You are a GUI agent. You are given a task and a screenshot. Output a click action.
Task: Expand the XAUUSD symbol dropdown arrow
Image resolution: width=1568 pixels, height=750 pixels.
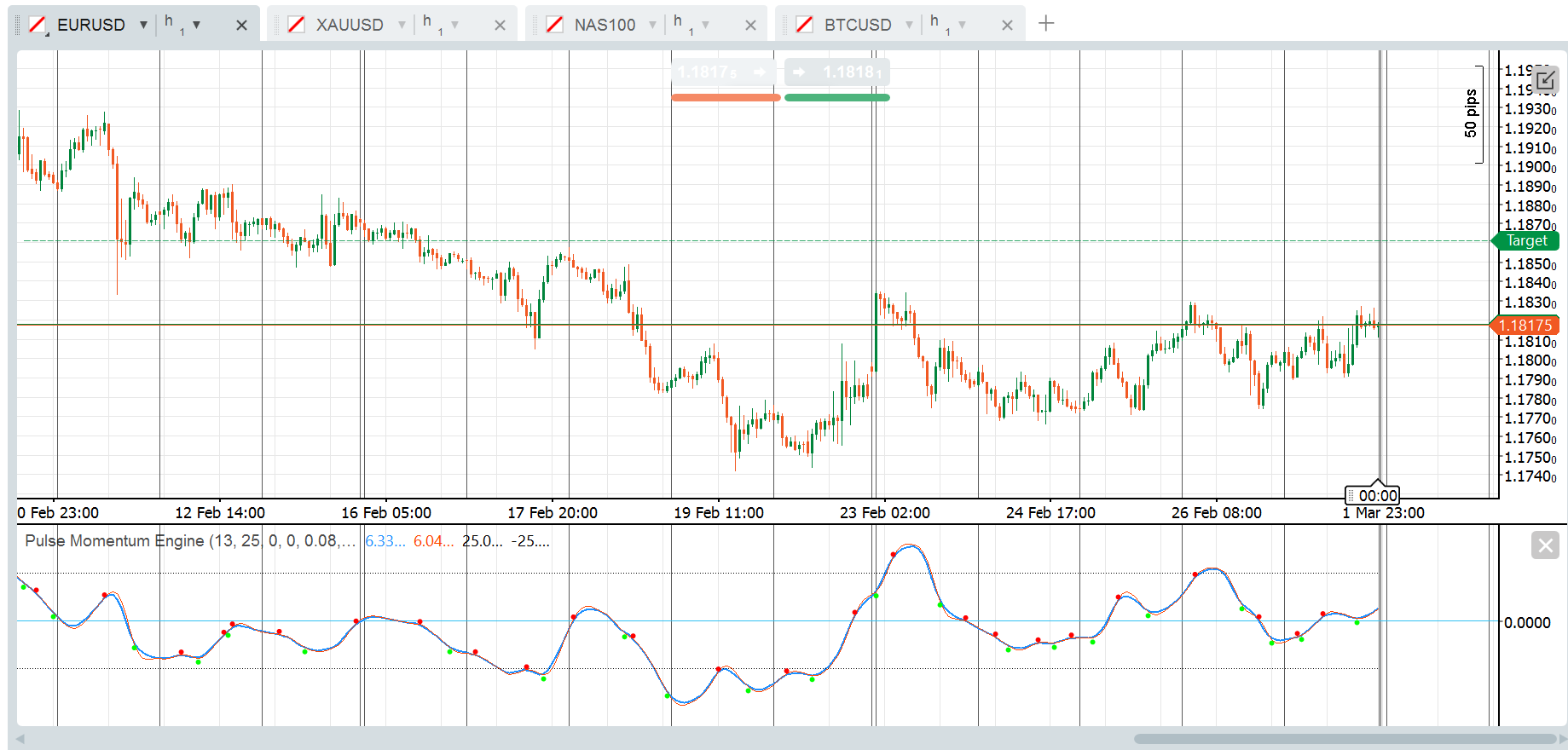[402, 25]
